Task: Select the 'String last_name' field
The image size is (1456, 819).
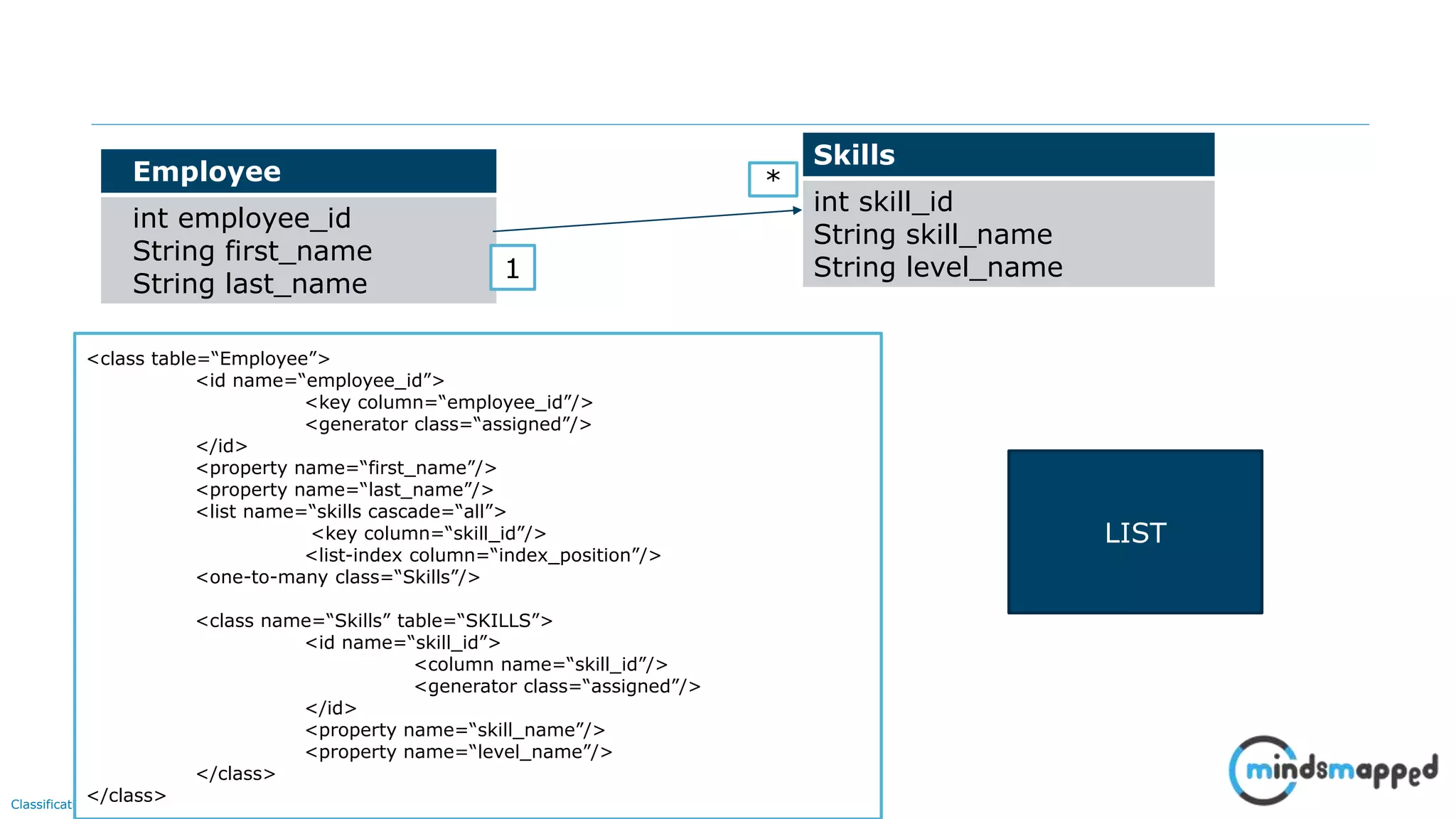Action: (250, 284)
